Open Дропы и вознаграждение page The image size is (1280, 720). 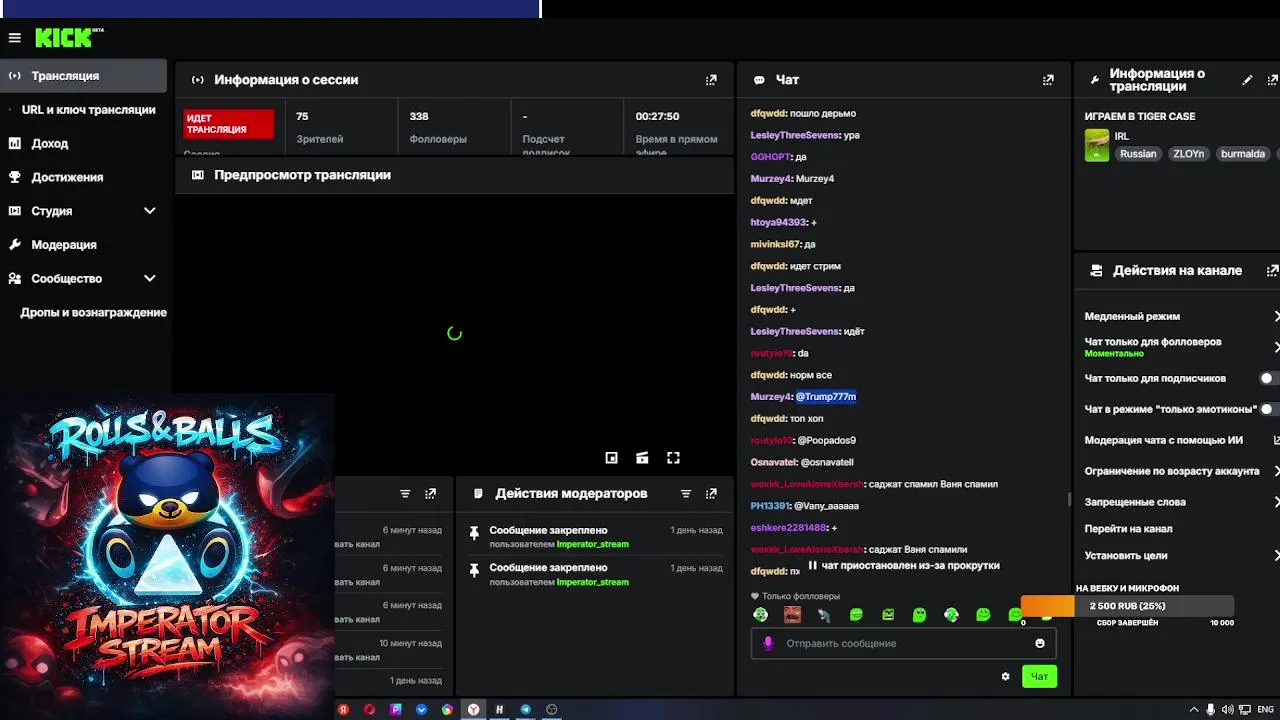[x=93, y=313]
